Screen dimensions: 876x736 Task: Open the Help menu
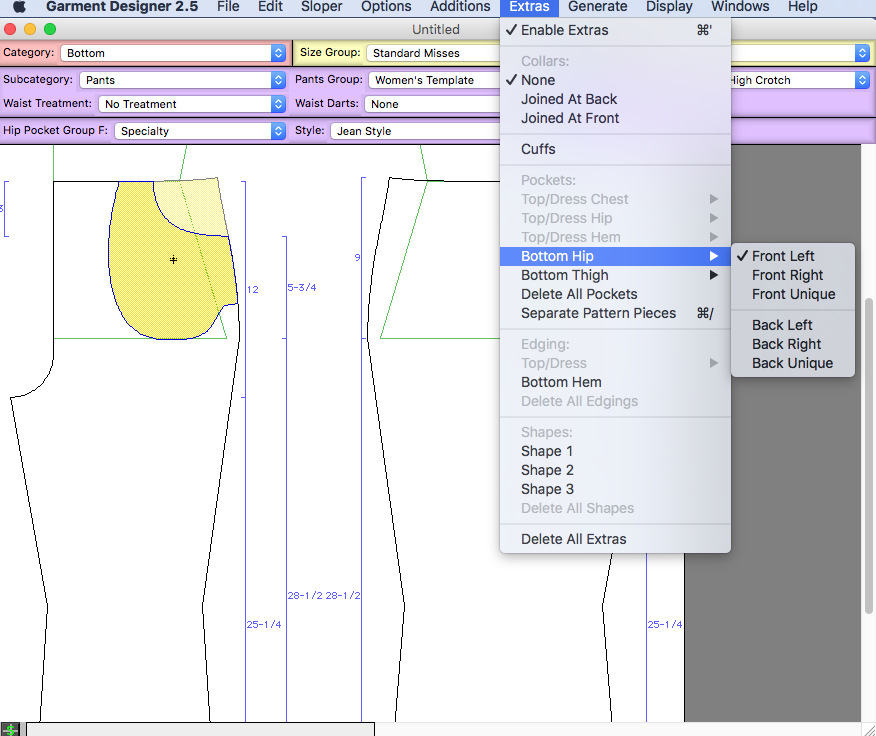pos(803,7)
